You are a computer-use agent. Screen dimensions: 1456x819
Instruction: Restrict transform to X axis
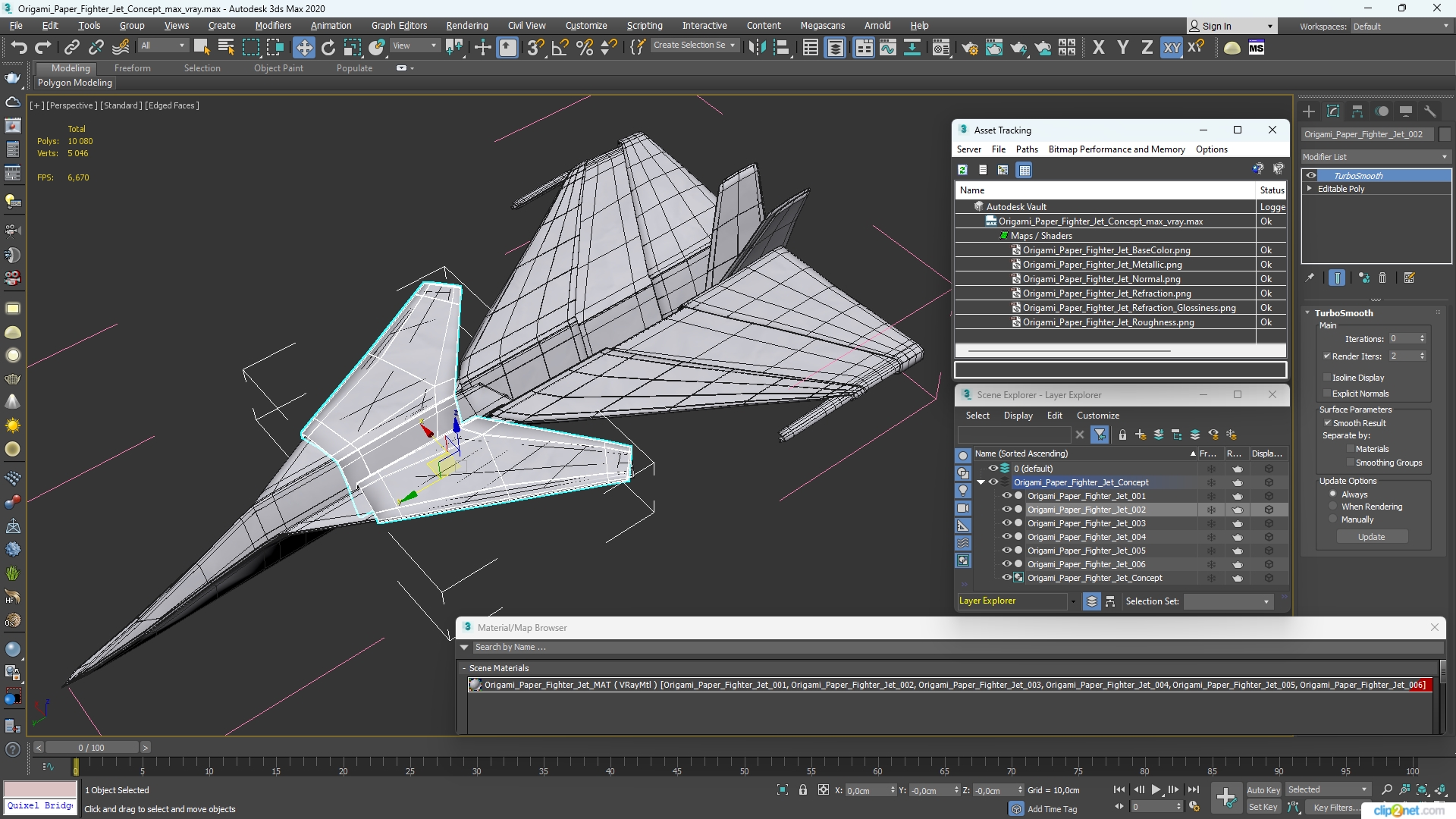1098,48
